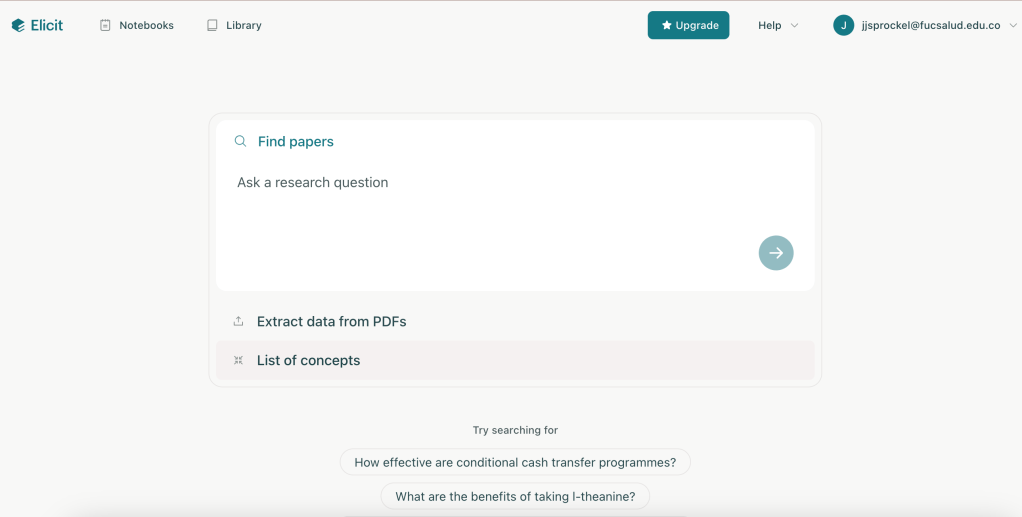Pick the l-theanine benefits suggested search

point(515,496)
